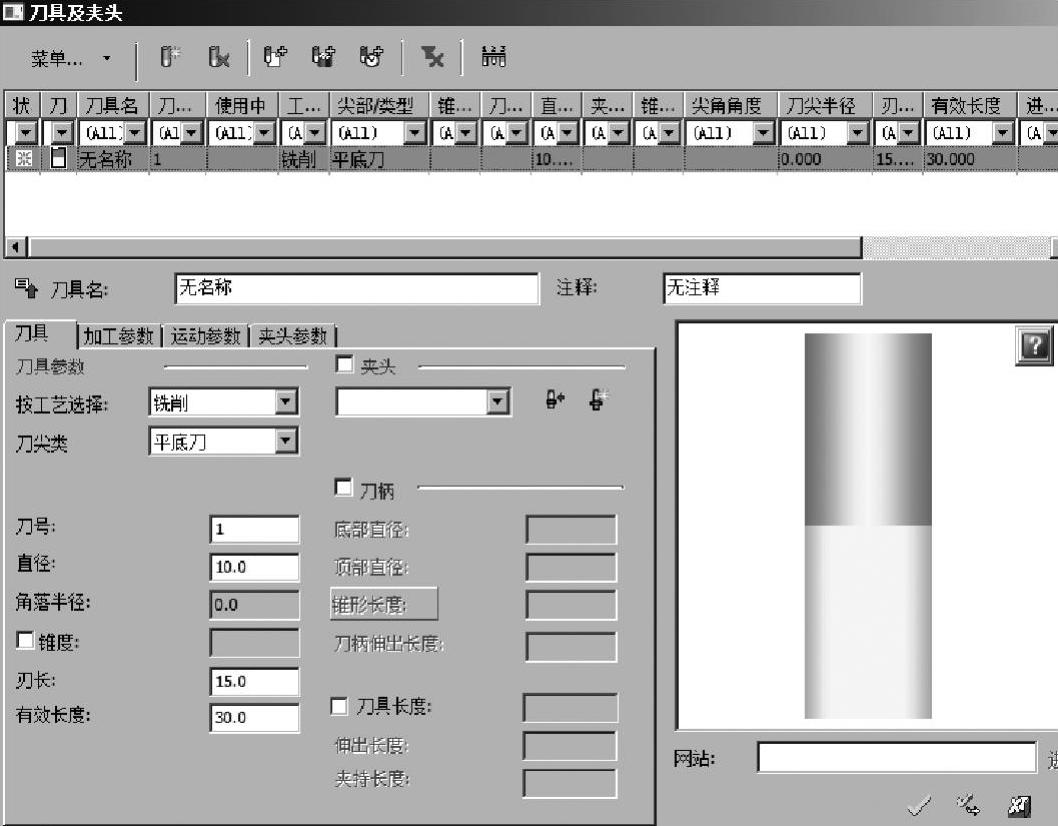Click the 直径 input field
This screenshot has width=1058, height=826.
pos(254,567)
